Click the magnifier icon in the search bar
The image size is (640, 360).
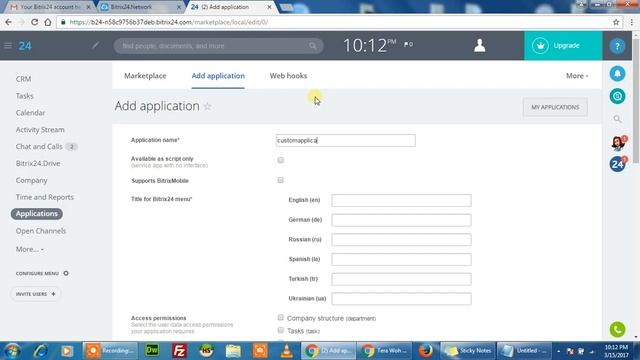(x=313, y=46)
